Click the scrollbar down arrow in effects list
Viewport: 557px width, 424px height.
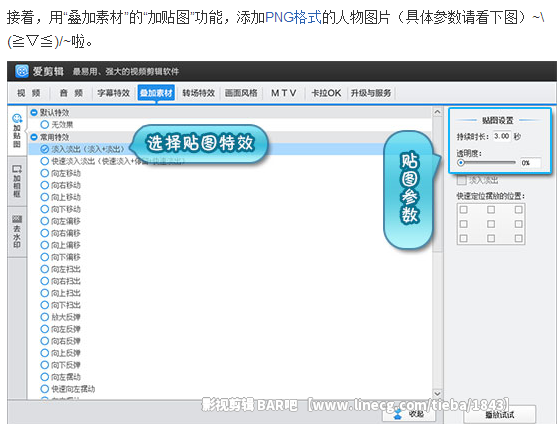click(437, 394)
